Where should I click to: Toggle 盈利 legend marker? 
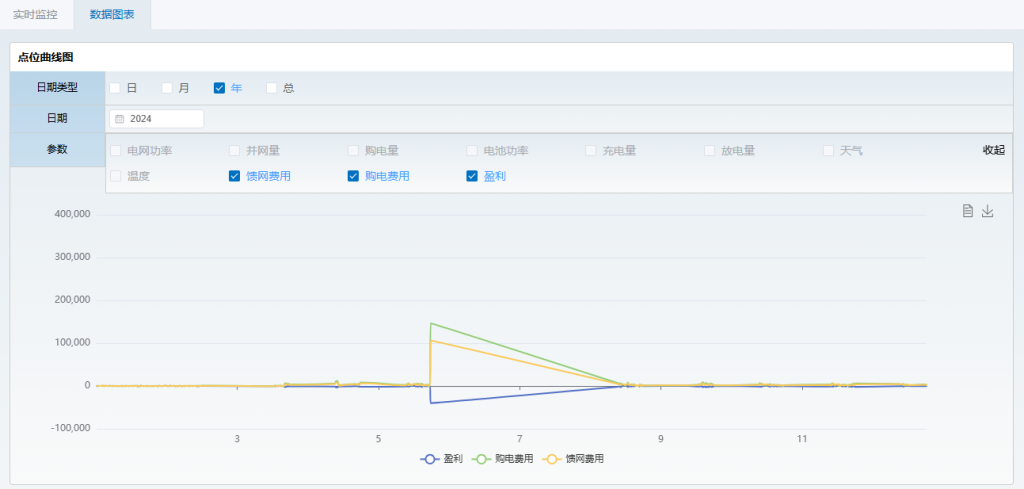tap(430, 459)
